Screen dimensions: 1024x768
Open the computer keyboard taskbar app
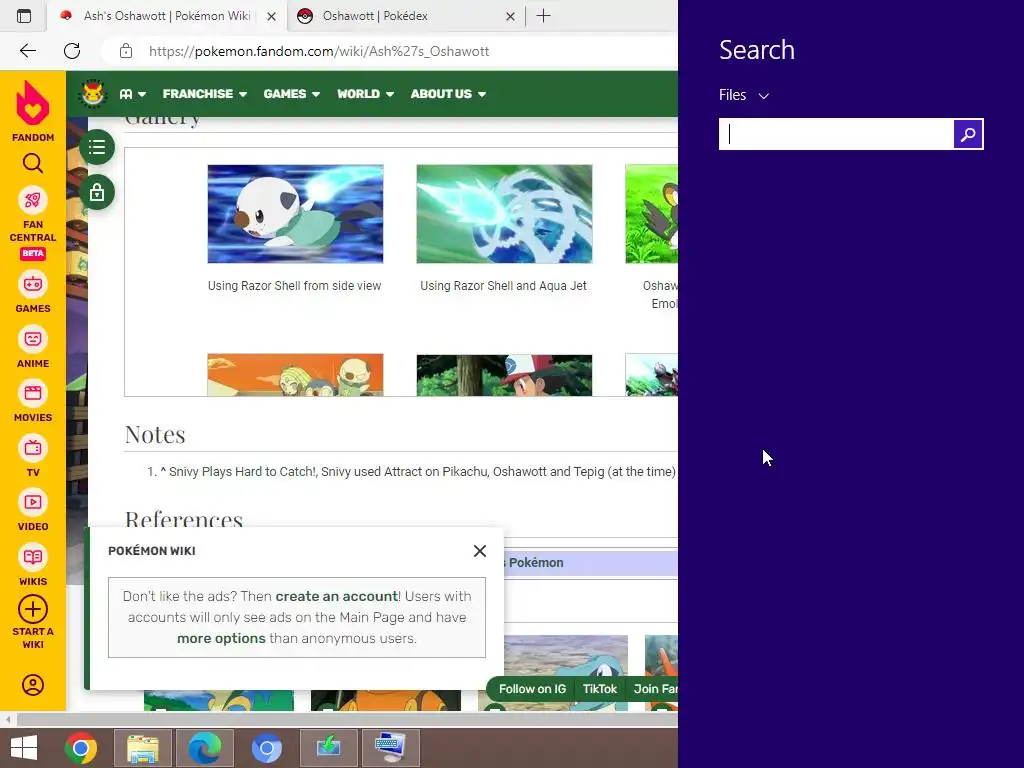click(391, 748)
